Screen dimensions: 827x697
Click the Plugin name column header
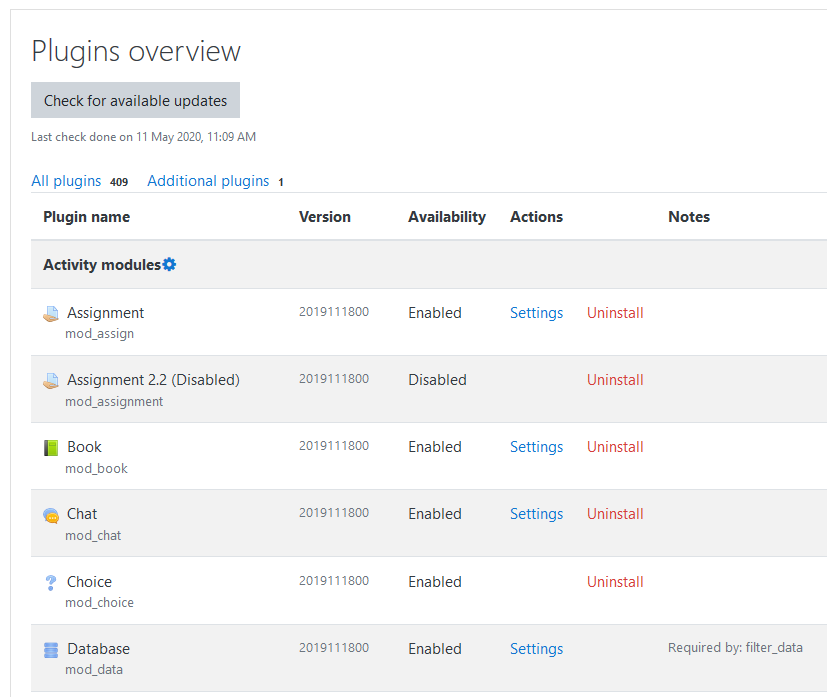tap(86, 217)
